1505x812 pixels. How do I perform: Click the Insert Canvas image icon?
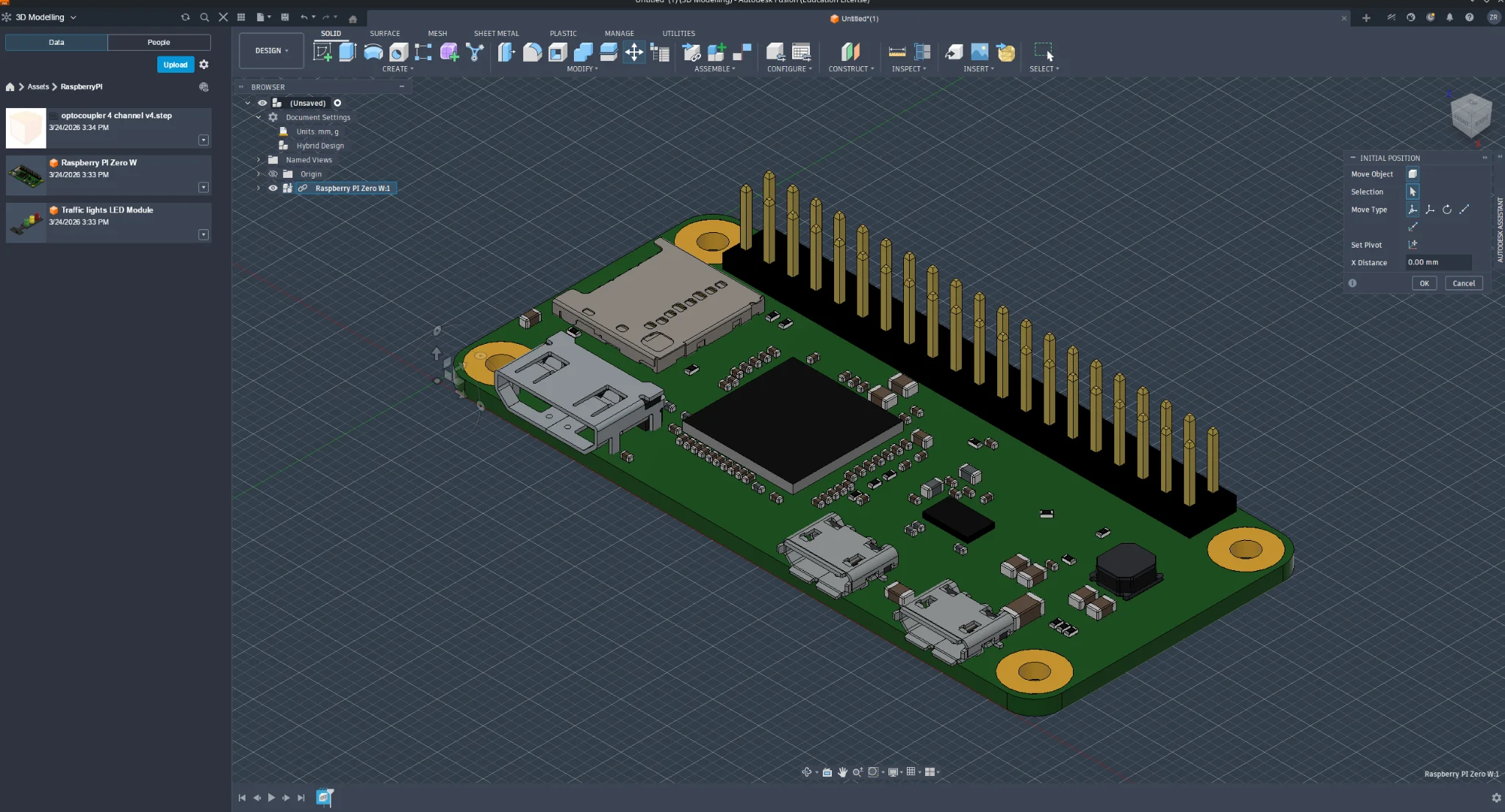pos(980,51)
